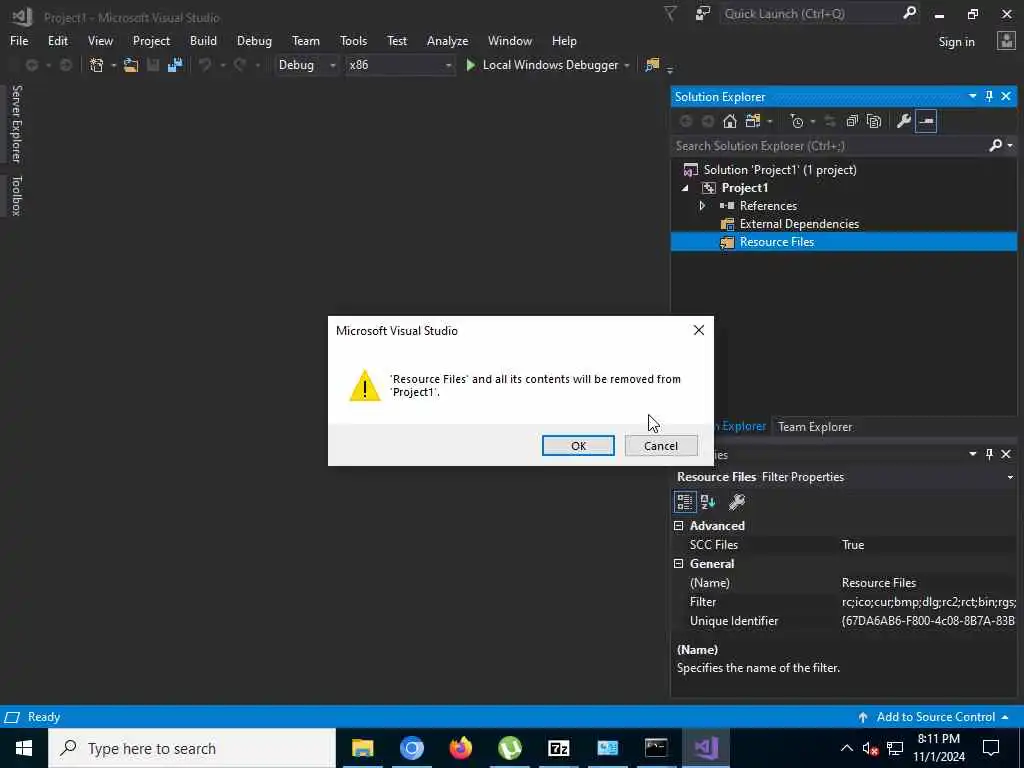
Task: Click the Pending Changes Filter clock icon
Action: pyautogui.click(x=797, y=121)
